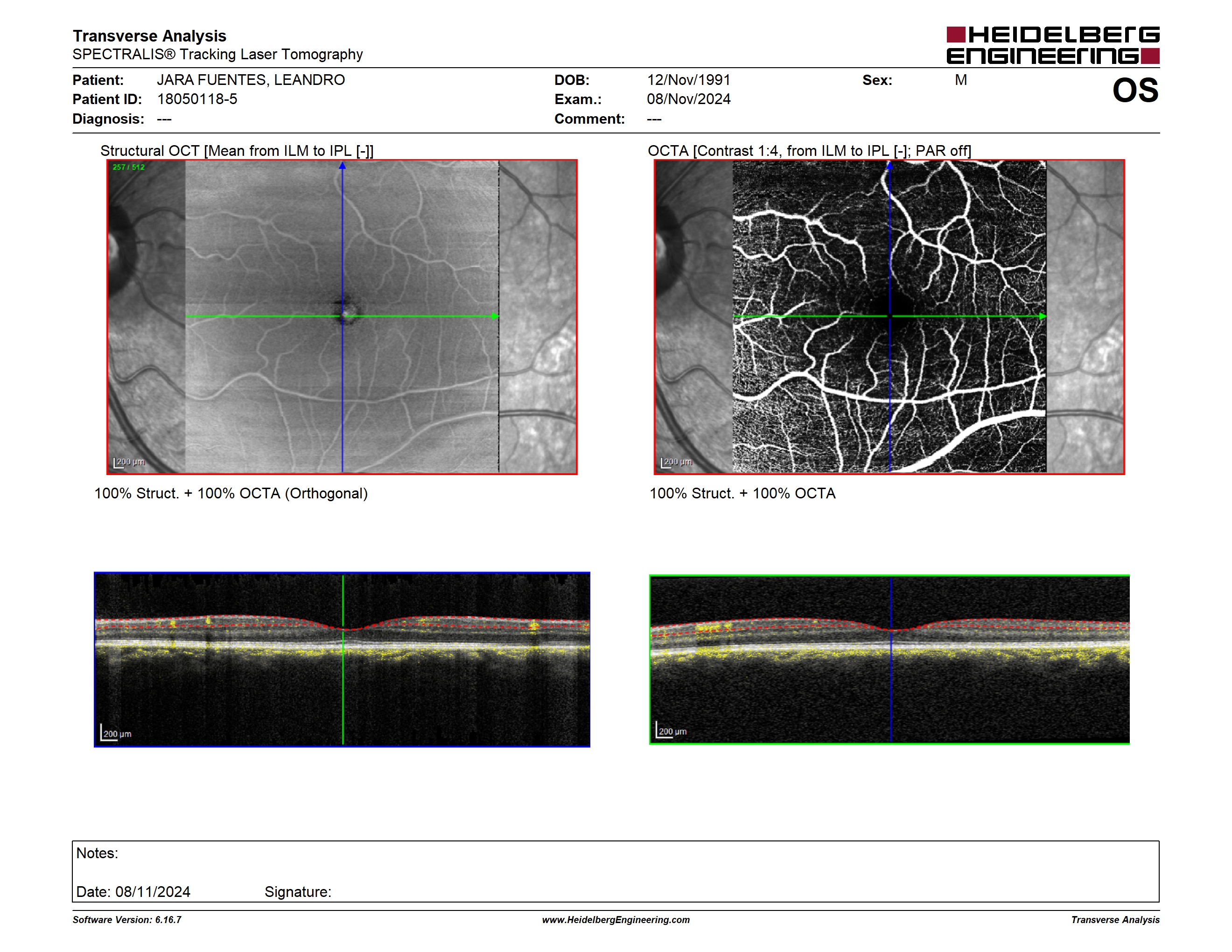Click the 200 µm scale bar in the Structural OCT image

tap(129, 462)
